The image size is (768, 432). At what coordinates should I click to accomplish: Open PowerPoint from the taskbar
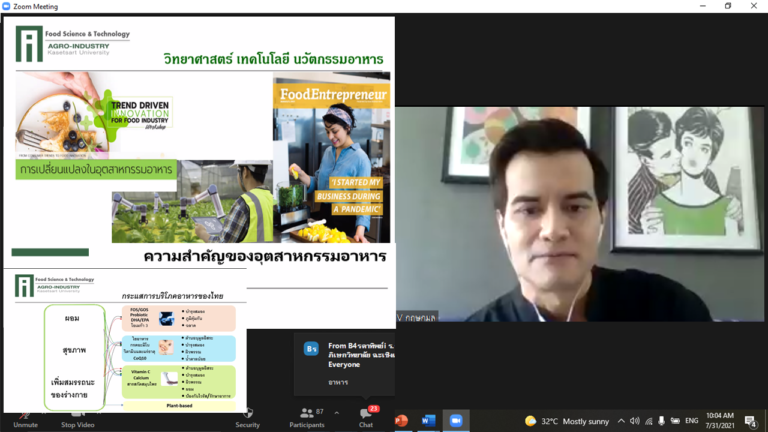tap(402, 420)
